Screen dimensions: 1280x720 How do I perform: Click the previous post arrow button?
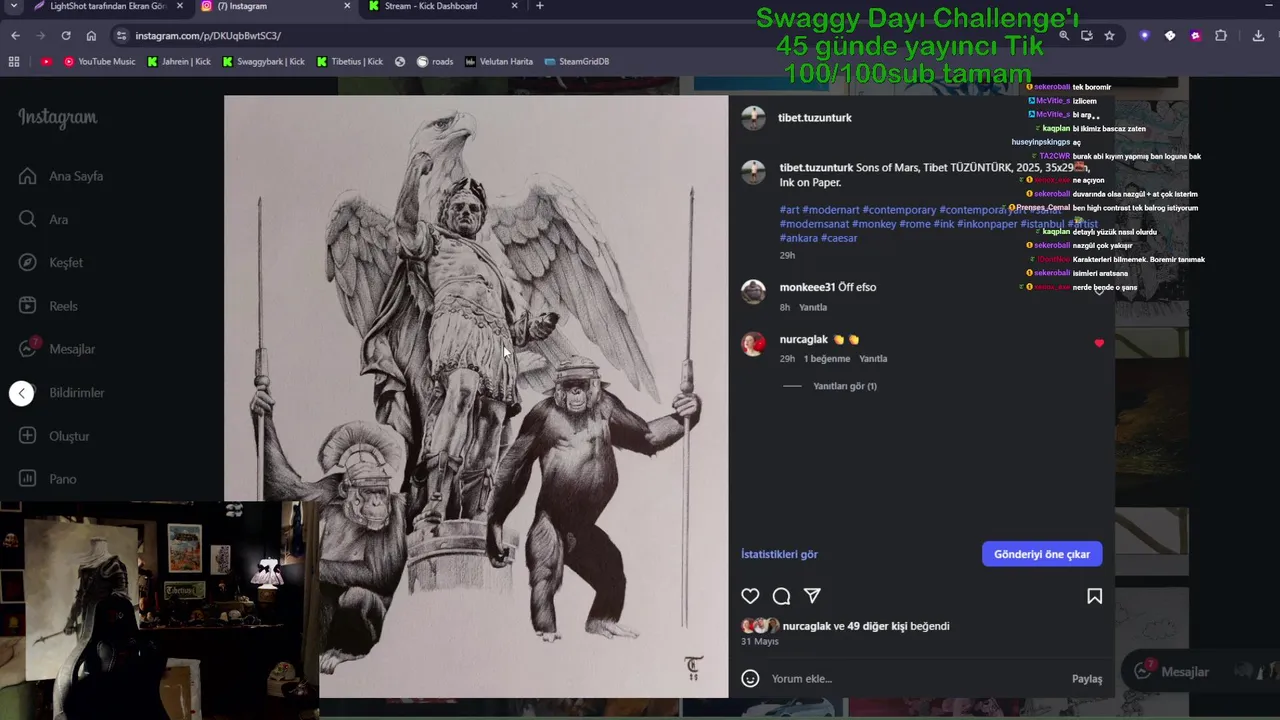(x=22, y=393)
